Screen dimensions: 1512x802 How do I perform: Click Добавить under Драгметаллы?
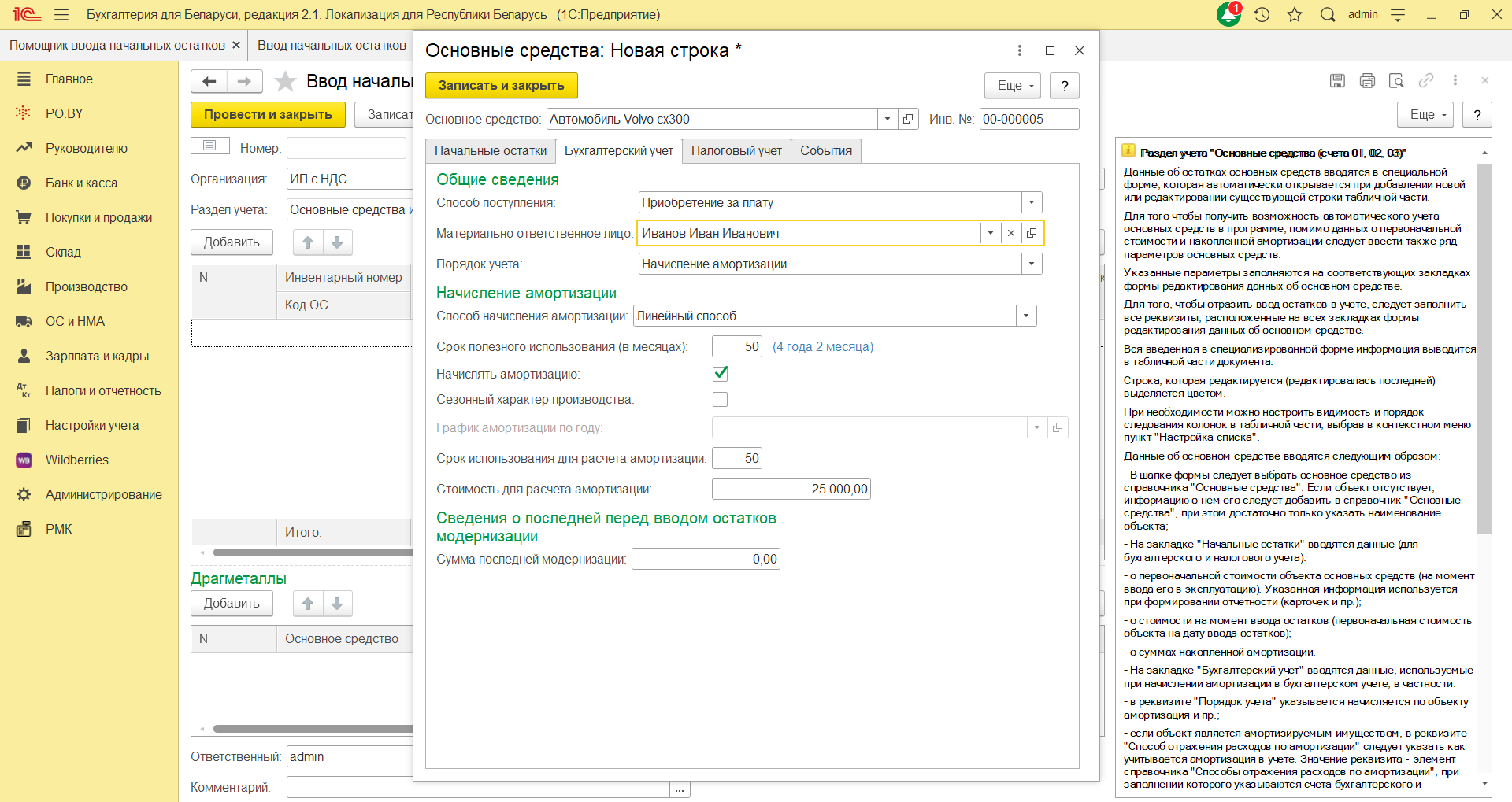(232, 604)
